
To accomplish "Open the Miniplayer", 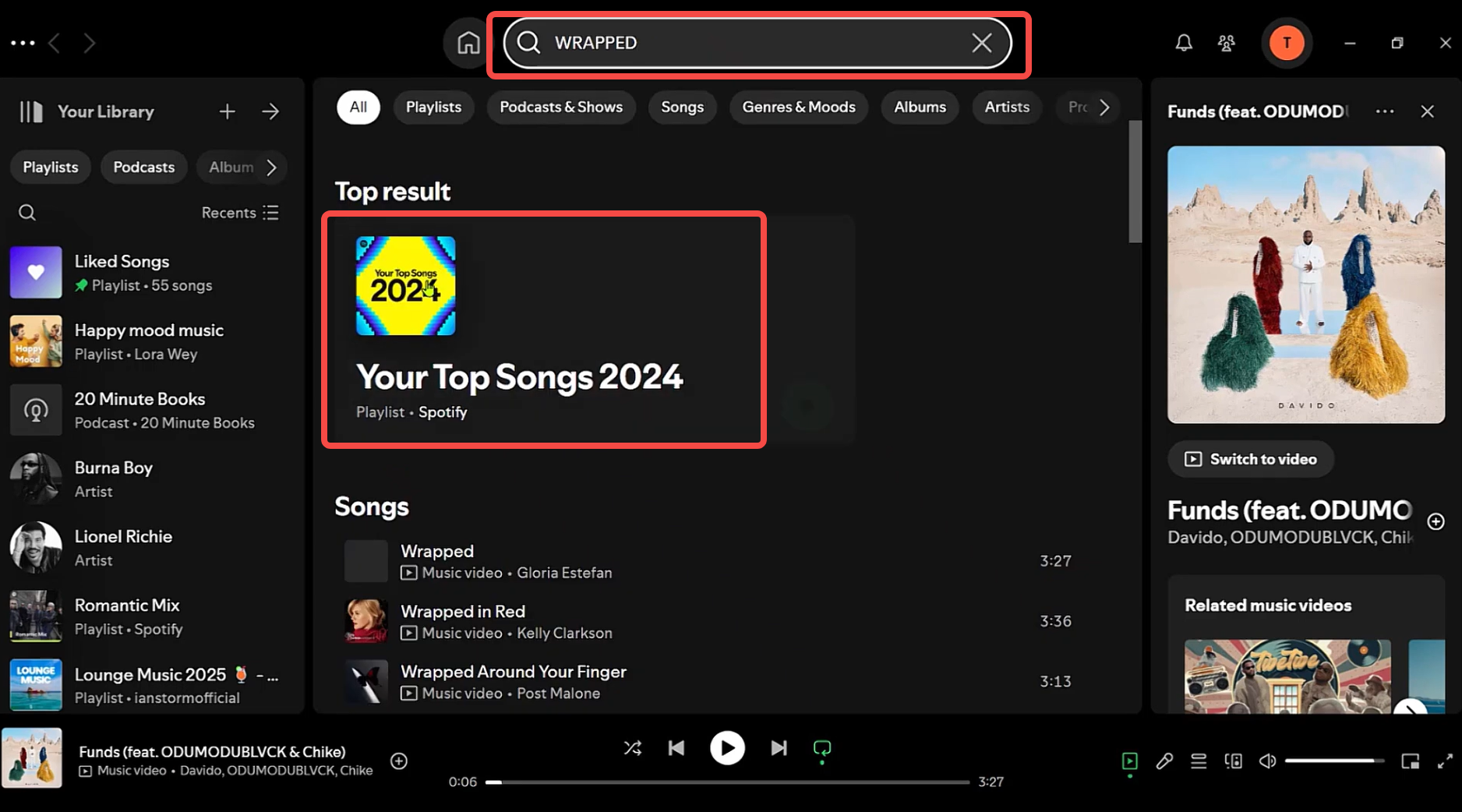I will click(1410, 761).
